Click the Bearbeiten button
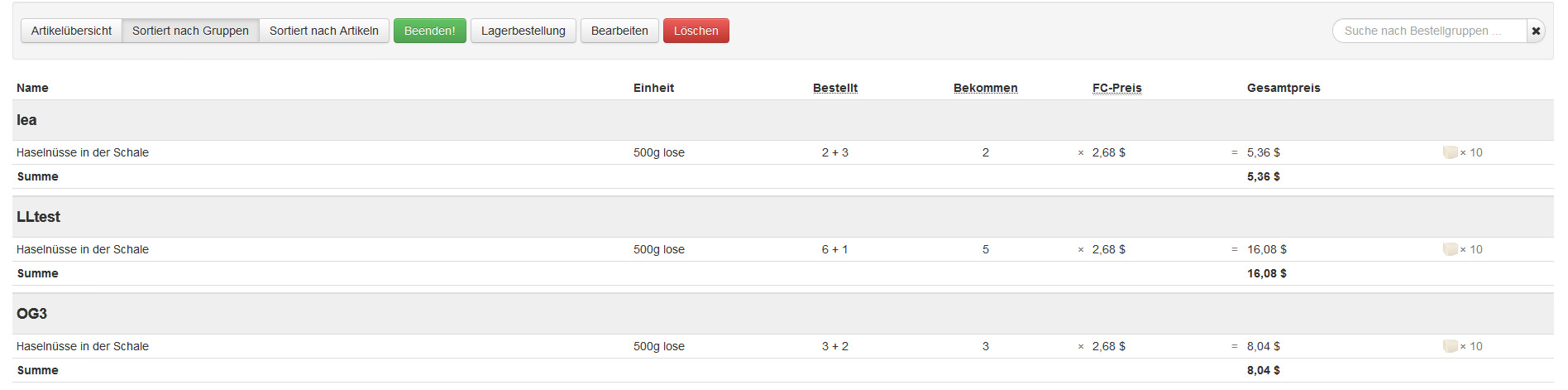 [619, 31]
